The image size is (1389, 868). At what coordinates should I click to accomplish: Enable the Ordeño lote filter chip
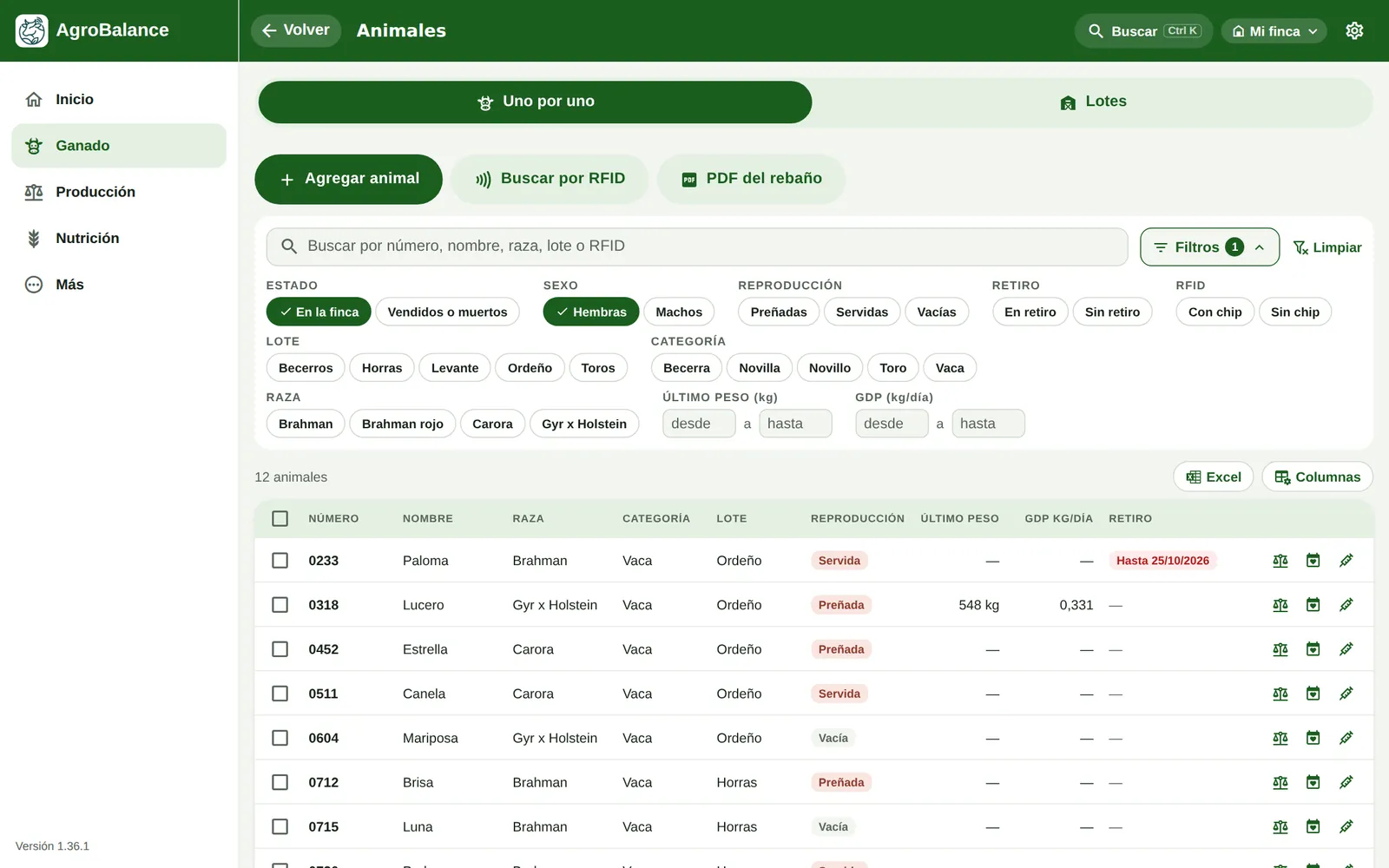(530, 368)
